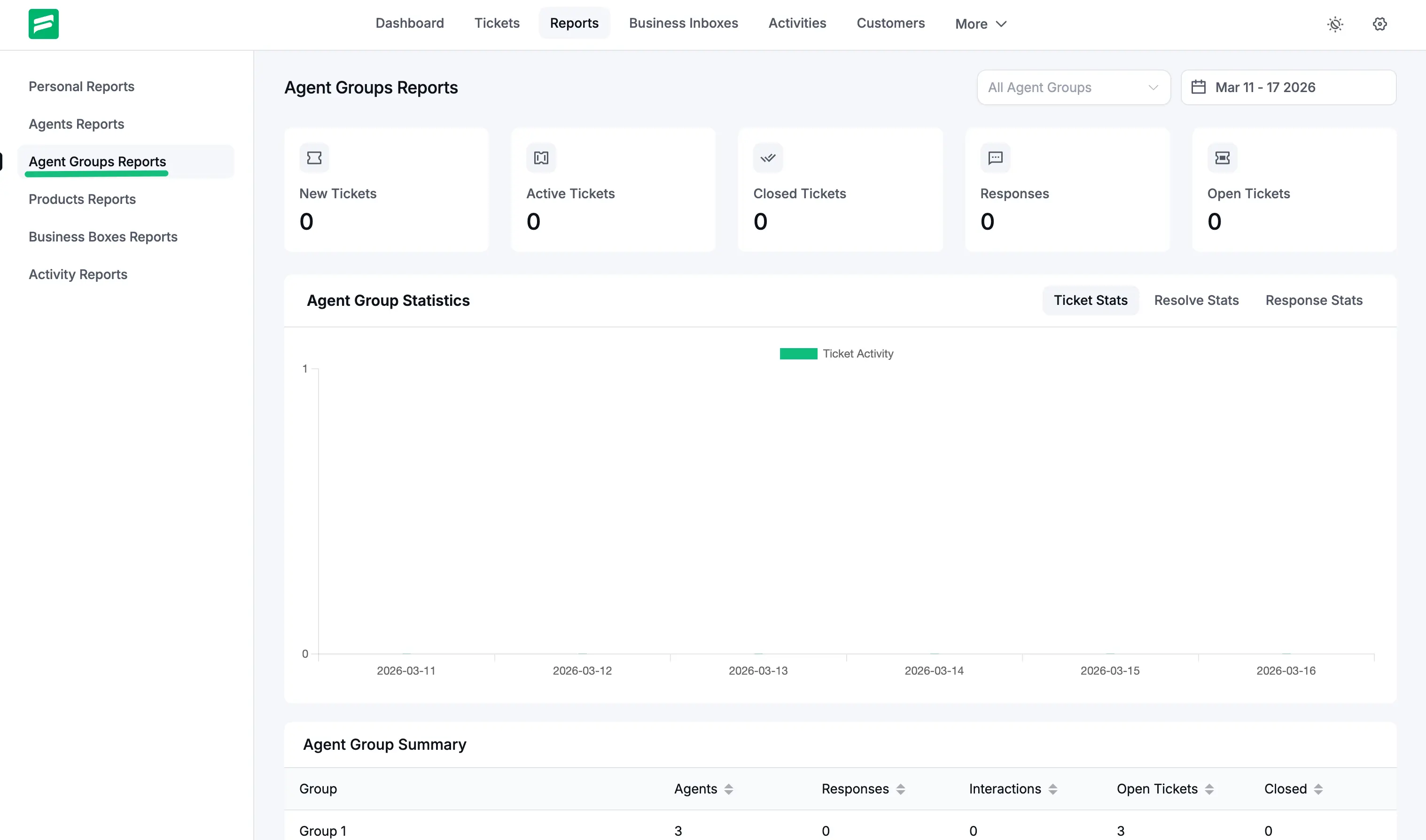This screenshot has width=1426, height=840.
Task: Open the More menu chevron
Action: (x=1001, y=24)
